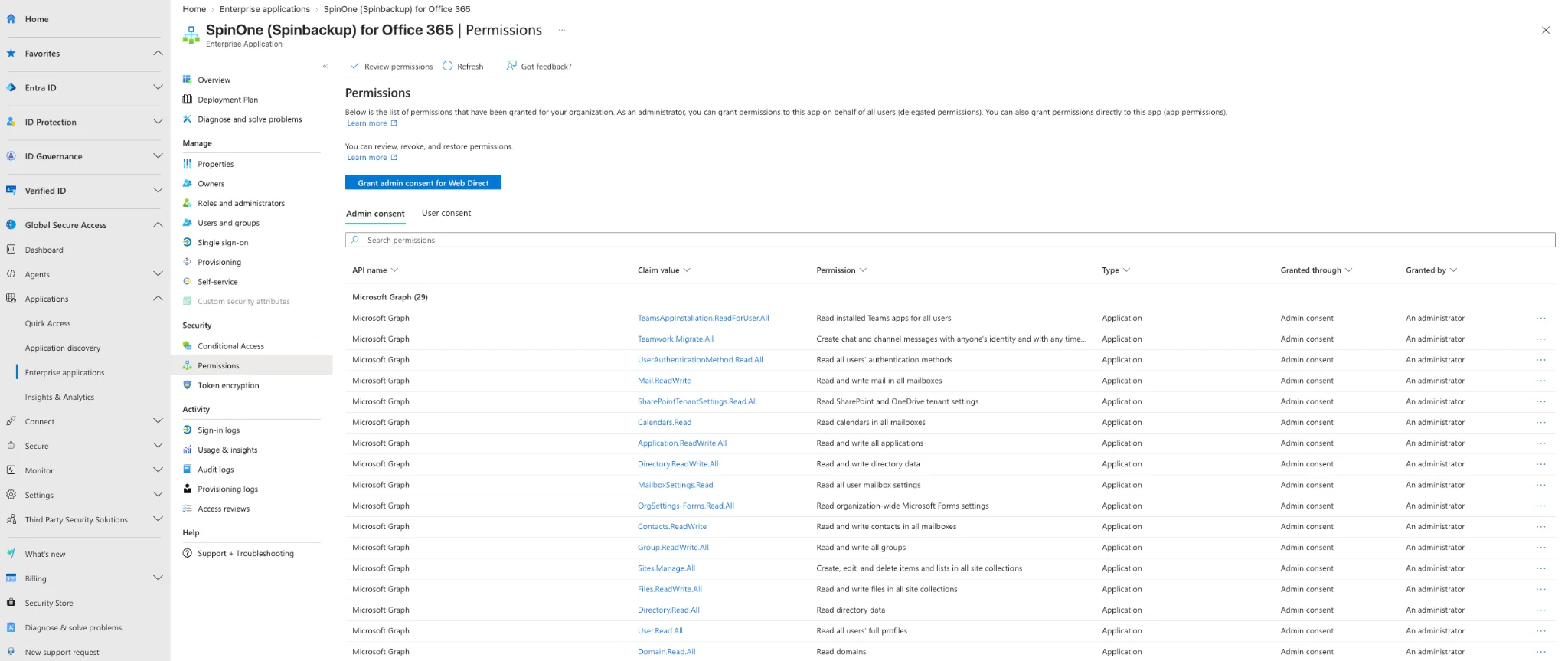Collapse the Applications section chevron
1568x661 pixels.
click(158, 298)
